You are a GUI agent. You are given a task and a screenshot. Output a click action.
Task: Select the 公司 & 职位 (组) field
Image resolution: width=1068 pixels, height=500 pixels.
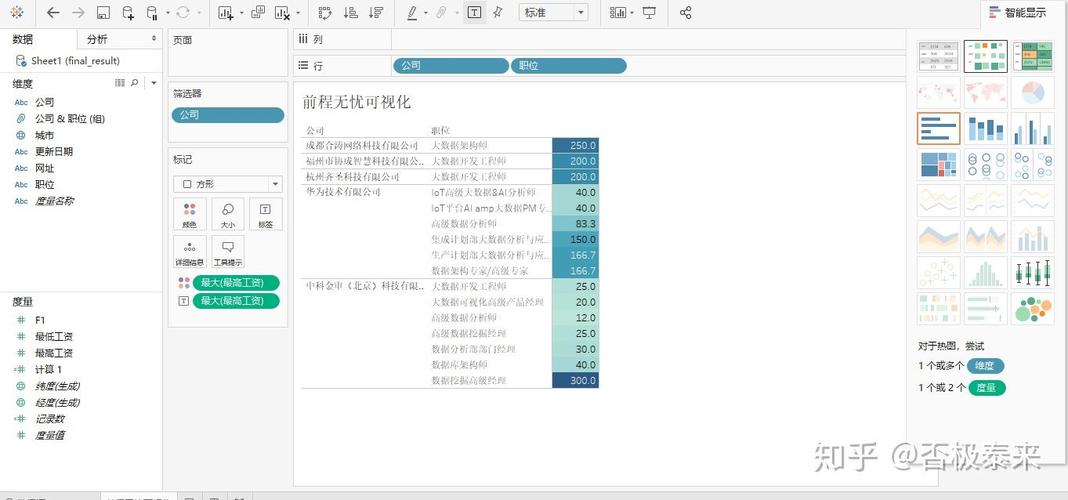[x=69, y=119]
